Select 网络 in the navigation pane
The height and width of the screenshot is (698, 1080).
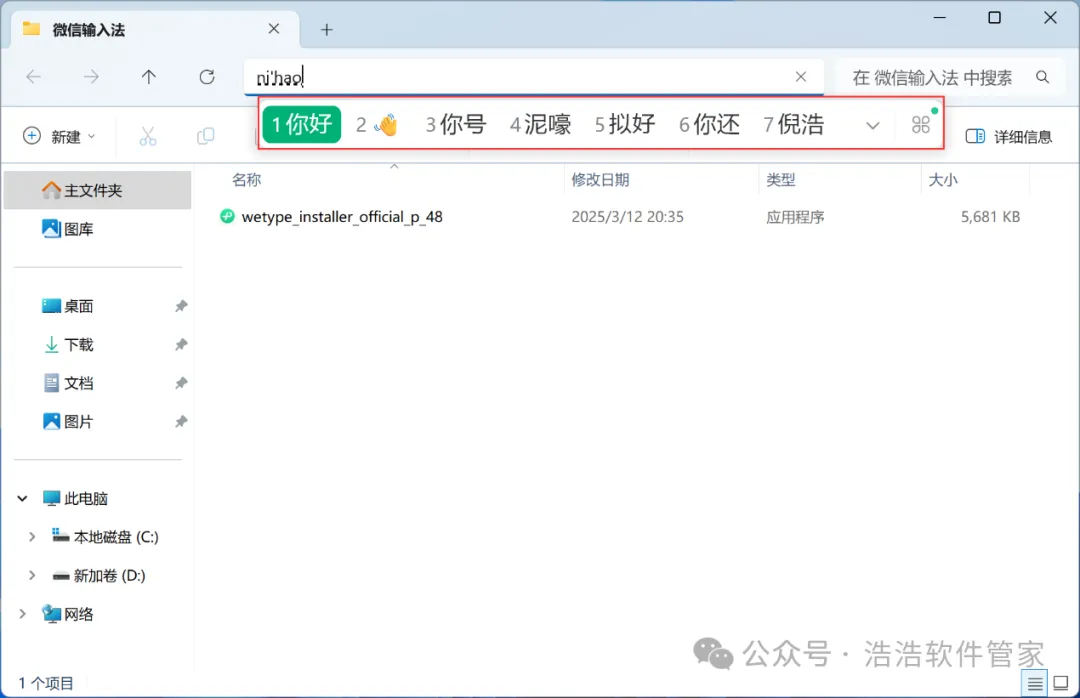(x=68, y=614)
